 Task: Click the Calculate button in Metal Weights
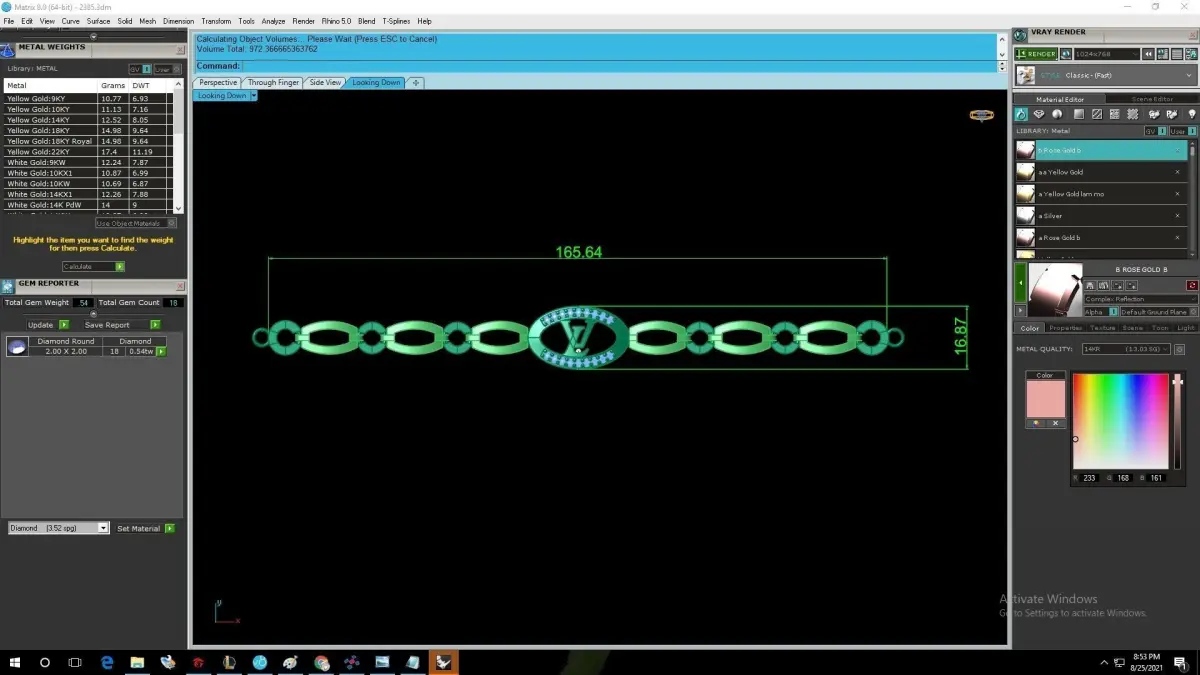click(x=93, y=267)
